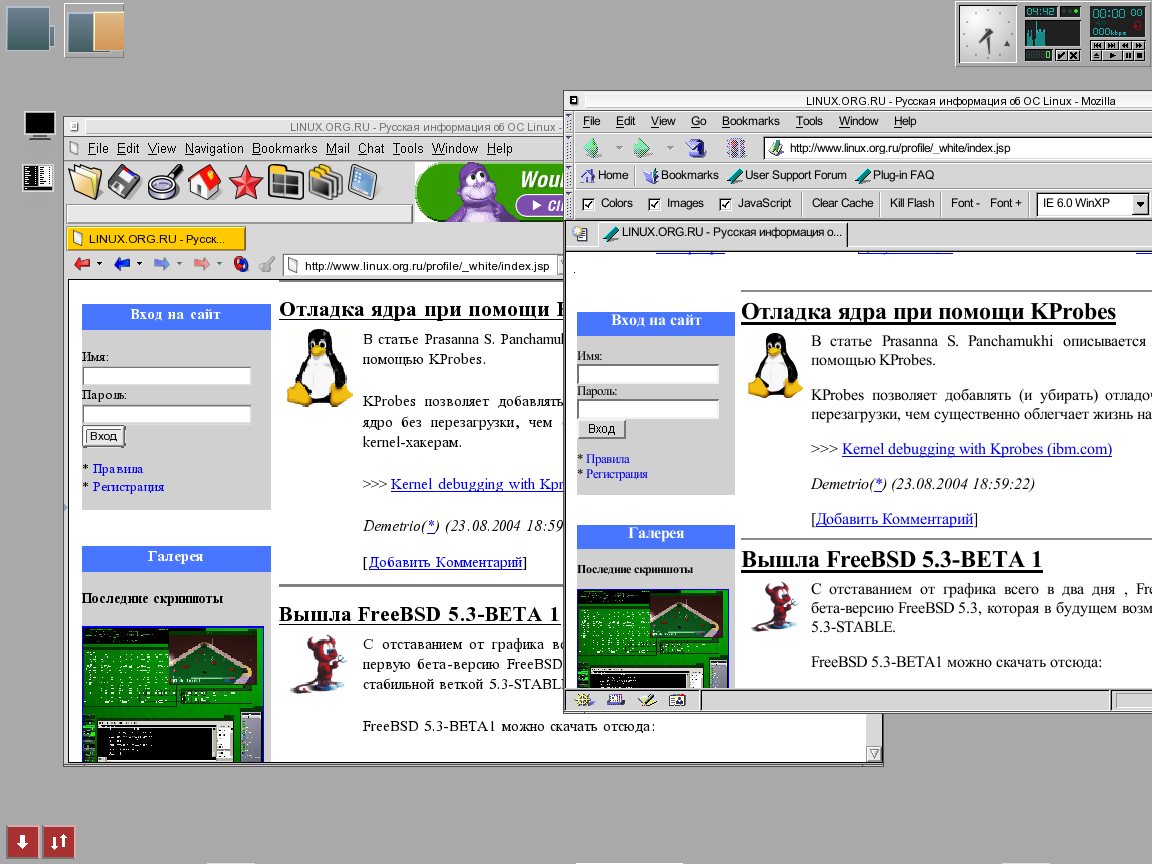Viewport: 1152px width, 864px height.
Task: Click the Address Book icon in Mozilla's status bar
Action: pos(677,701)
